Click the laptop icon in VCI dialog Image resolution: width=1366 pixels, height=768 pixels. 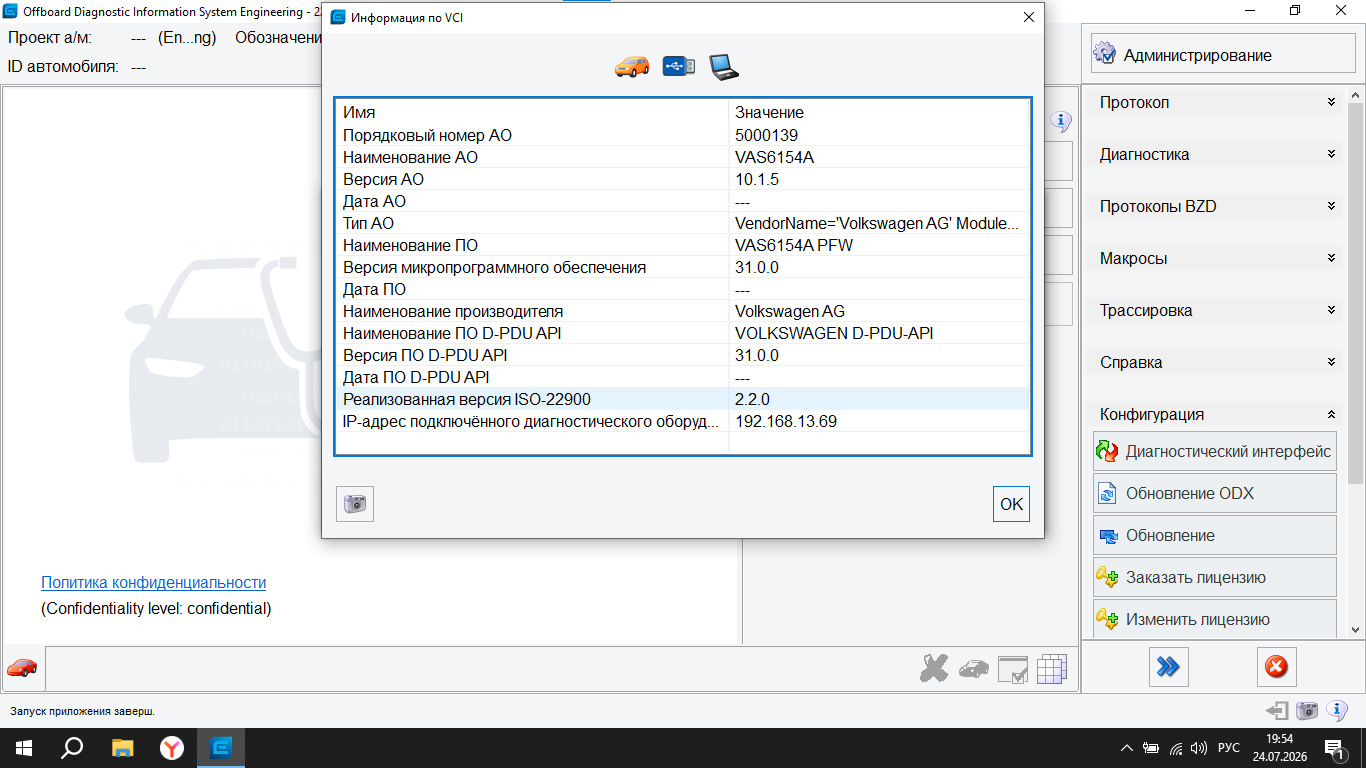pyautogui.click(x=724, y=67)
